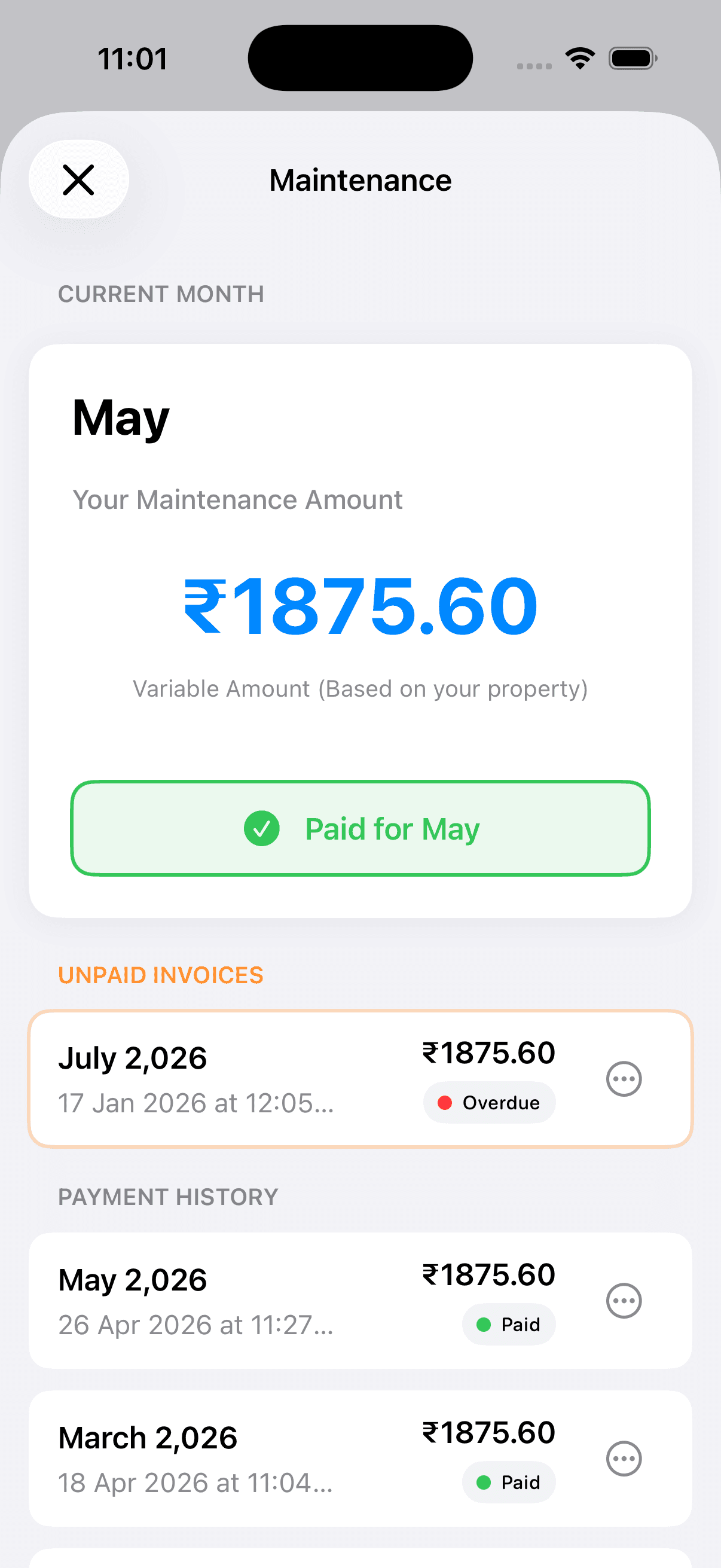
Task: Tap the battery status icon
Action: [x=633, y=59]
